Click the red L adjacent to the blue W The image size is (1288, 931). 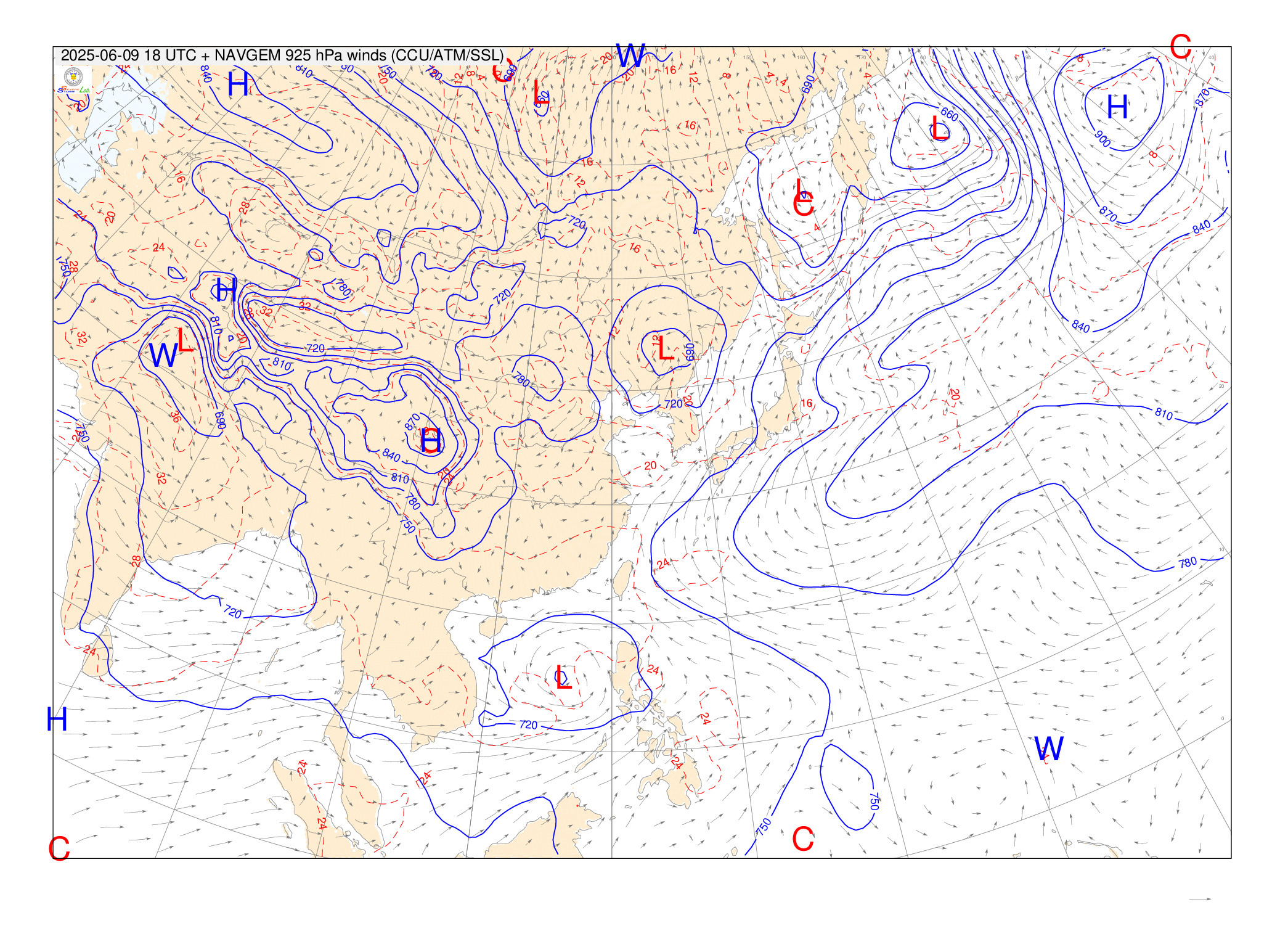coord(185,340)
